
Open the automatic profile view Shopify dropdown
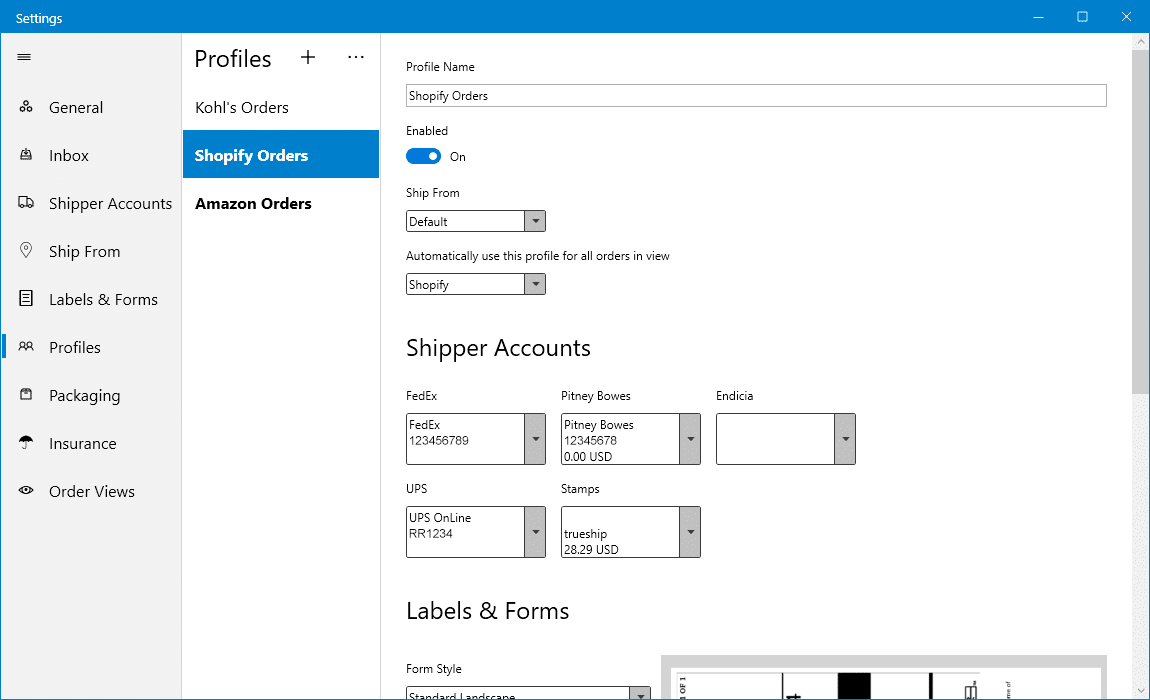475,284
